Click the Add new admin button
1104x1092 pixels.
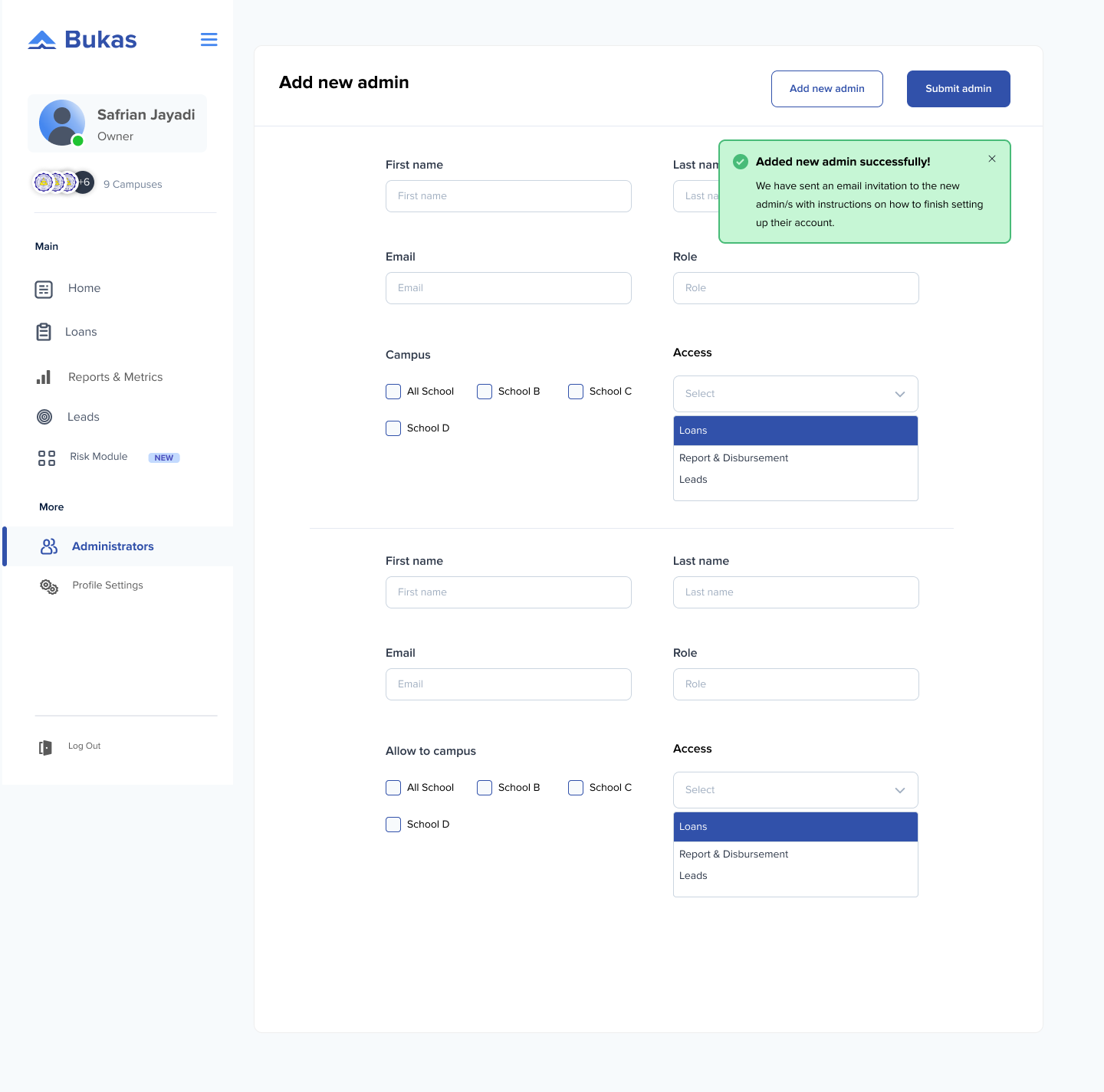(827, 89)
